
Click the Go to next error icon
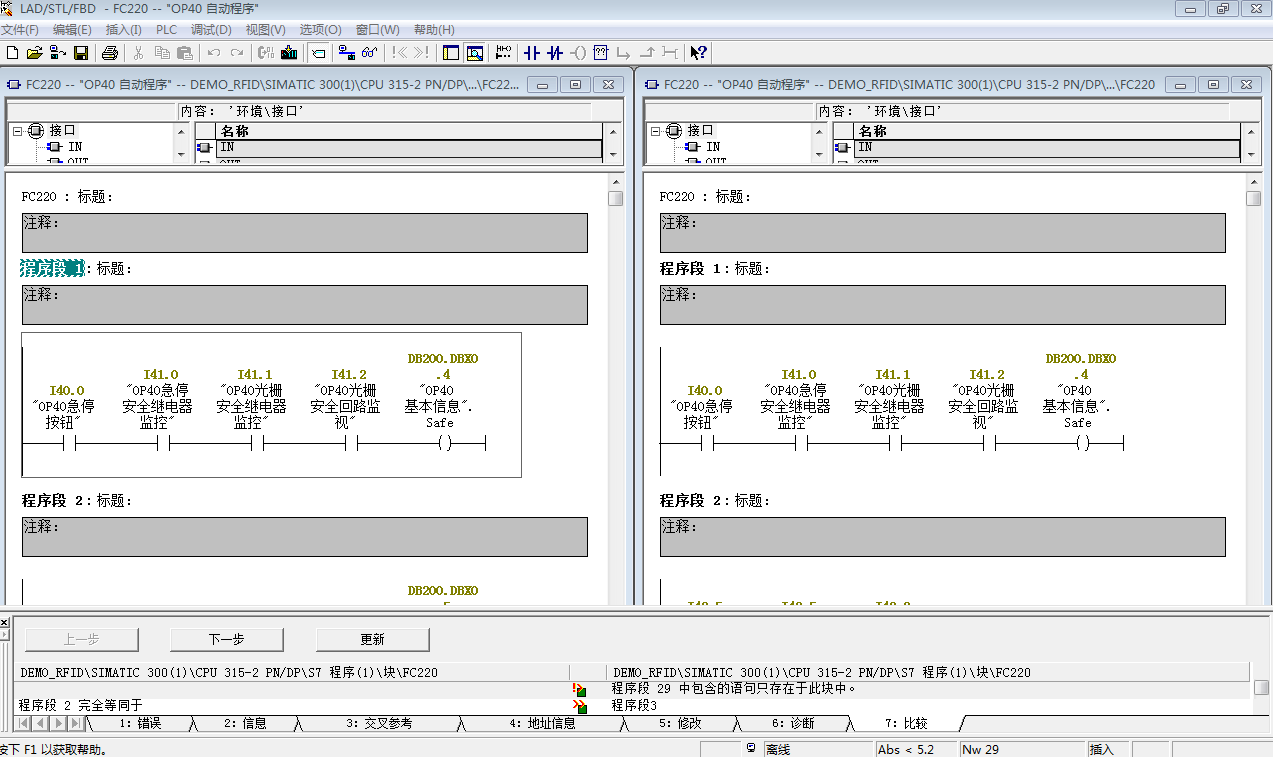(422, 52)
